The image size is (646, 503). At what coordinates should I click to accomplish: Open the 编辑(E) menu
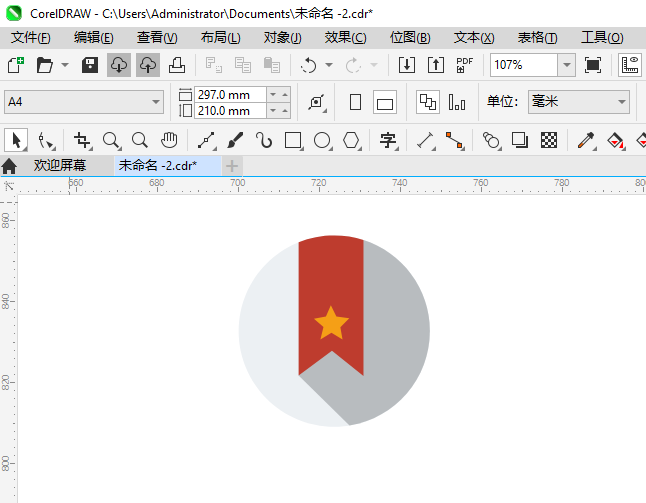tap(94, 38)
